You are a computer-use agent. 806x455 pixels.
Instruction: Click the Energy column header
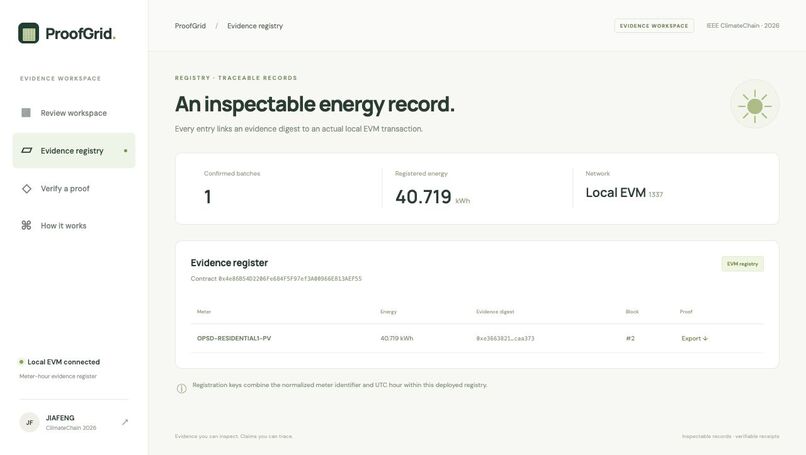(x=389, y=312)
